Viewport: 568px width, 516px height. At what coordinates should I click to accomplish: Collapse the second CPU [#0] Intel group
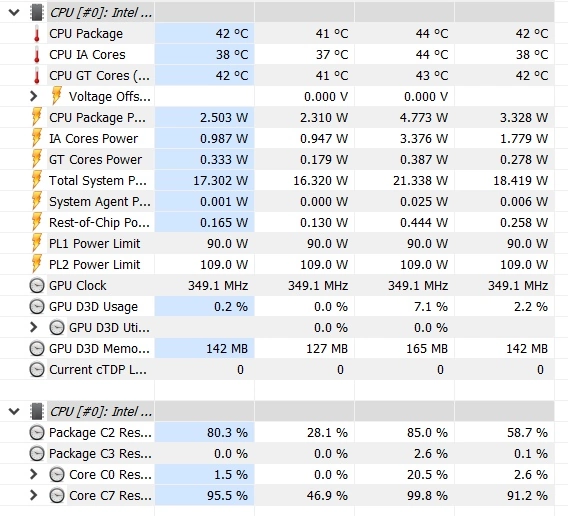coord(14,412)
